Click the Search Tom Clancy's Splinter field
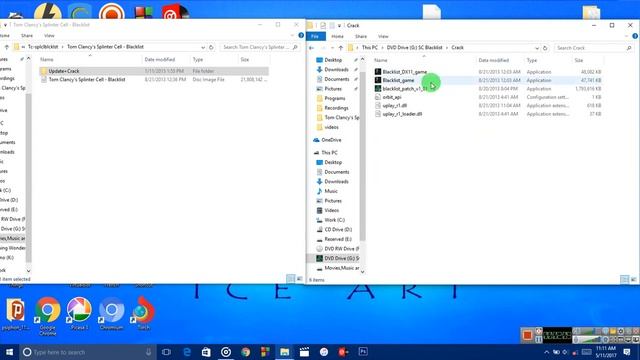This screenshot has height=360, width=640. [260, 47]
